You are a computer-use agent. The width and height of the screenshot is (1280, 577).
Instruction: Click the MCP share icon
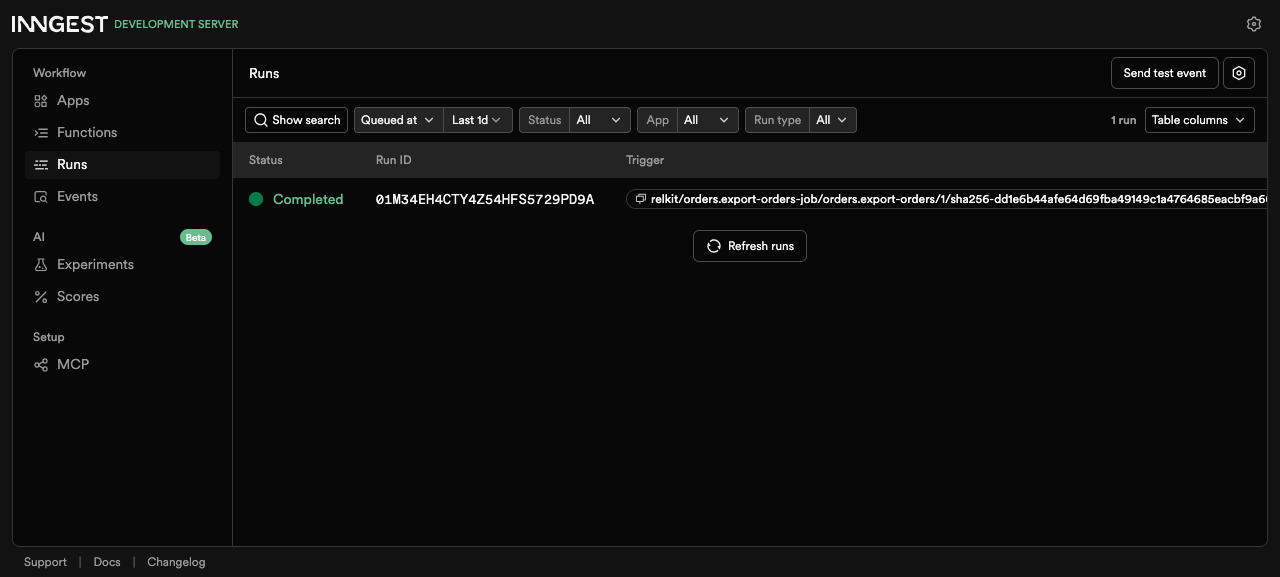click(41, 365)
